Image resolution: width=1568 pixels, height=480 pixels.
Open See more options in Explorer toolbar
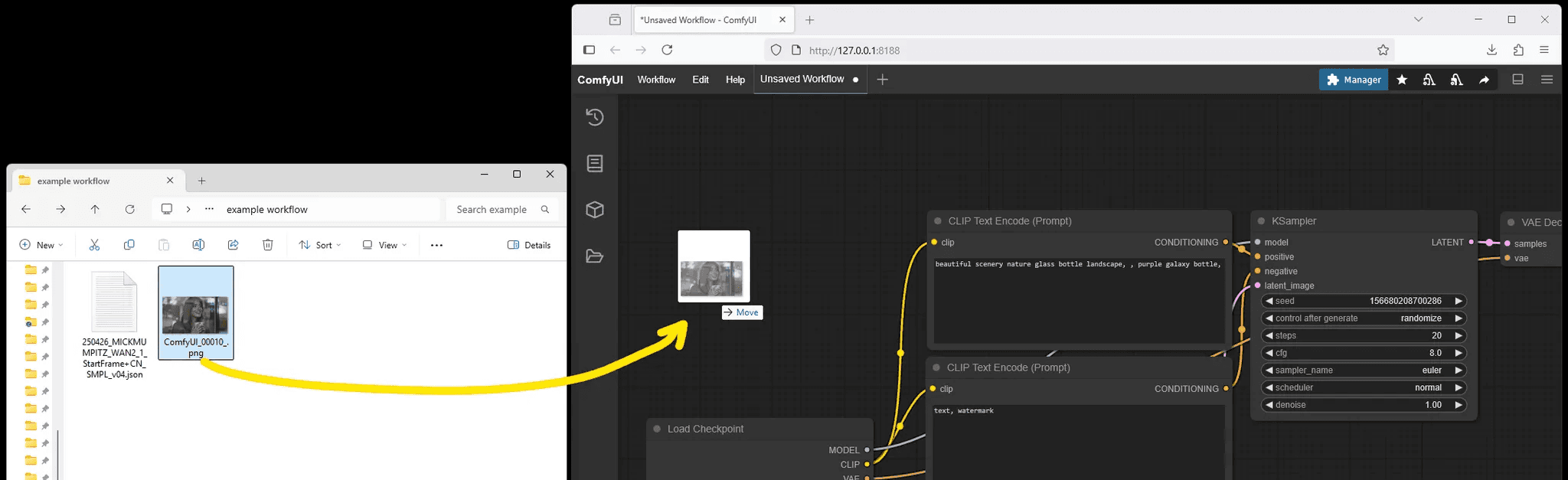tap(436, 245)
